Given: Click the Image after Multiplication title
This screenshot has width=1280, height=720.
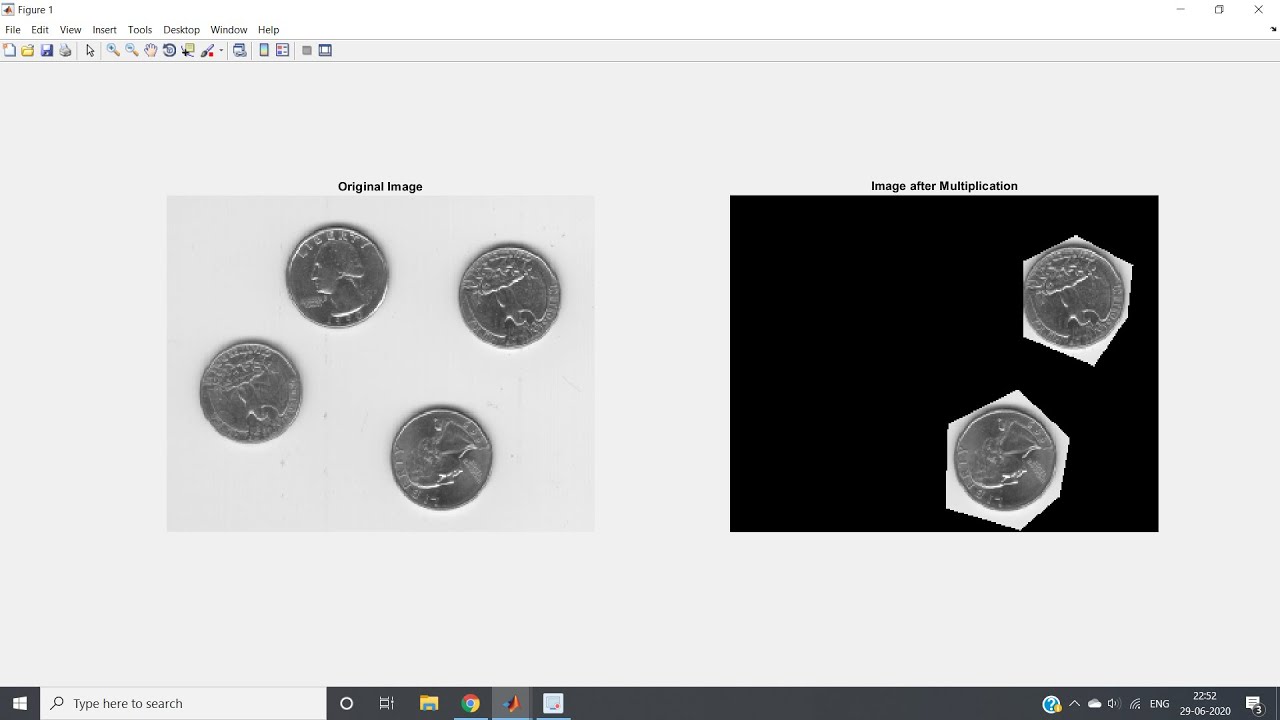Looking at the screenshot, I should point(944,186).
